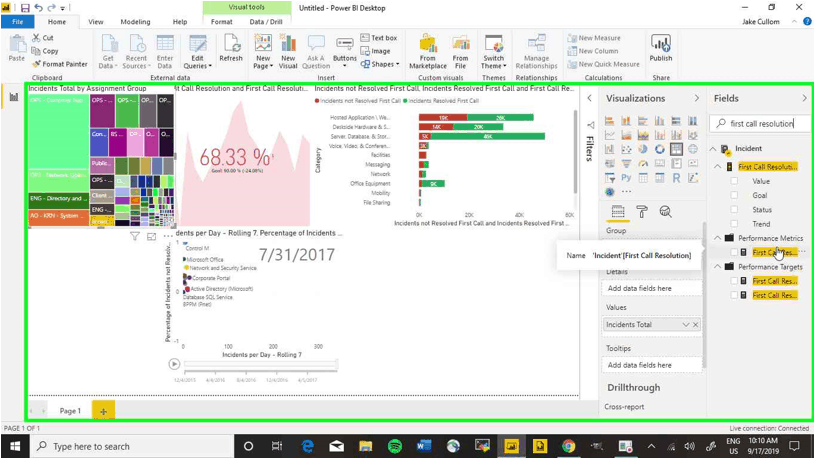Select the Python visual icon

coord(626,178)
